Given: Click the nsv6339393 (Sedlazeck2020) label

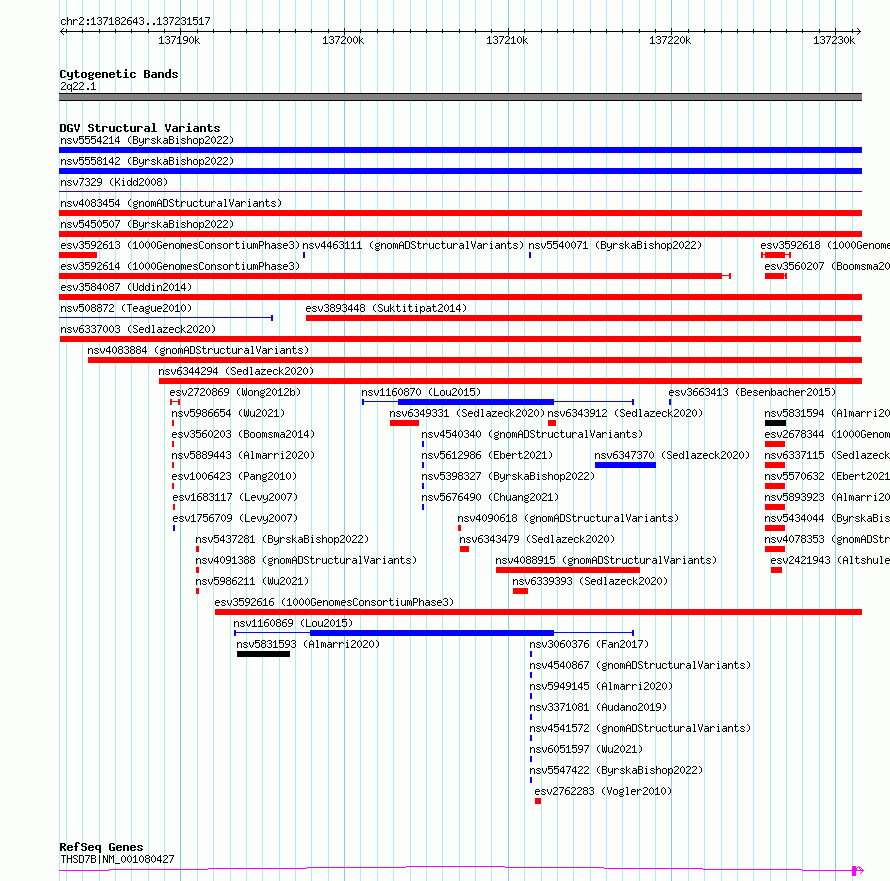Looking at the screenshot, I should 590,581.
